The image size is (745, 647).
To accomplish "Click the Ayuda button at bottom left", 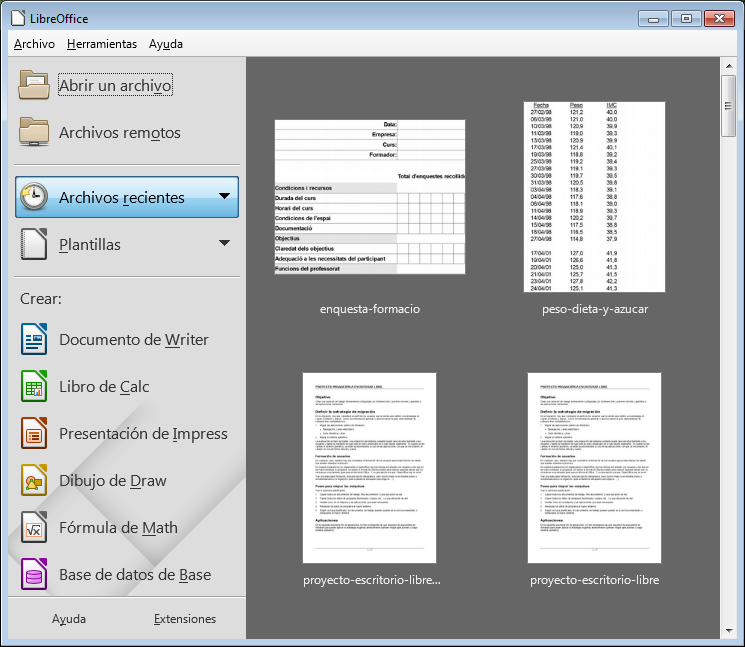I will pos(69,619).
